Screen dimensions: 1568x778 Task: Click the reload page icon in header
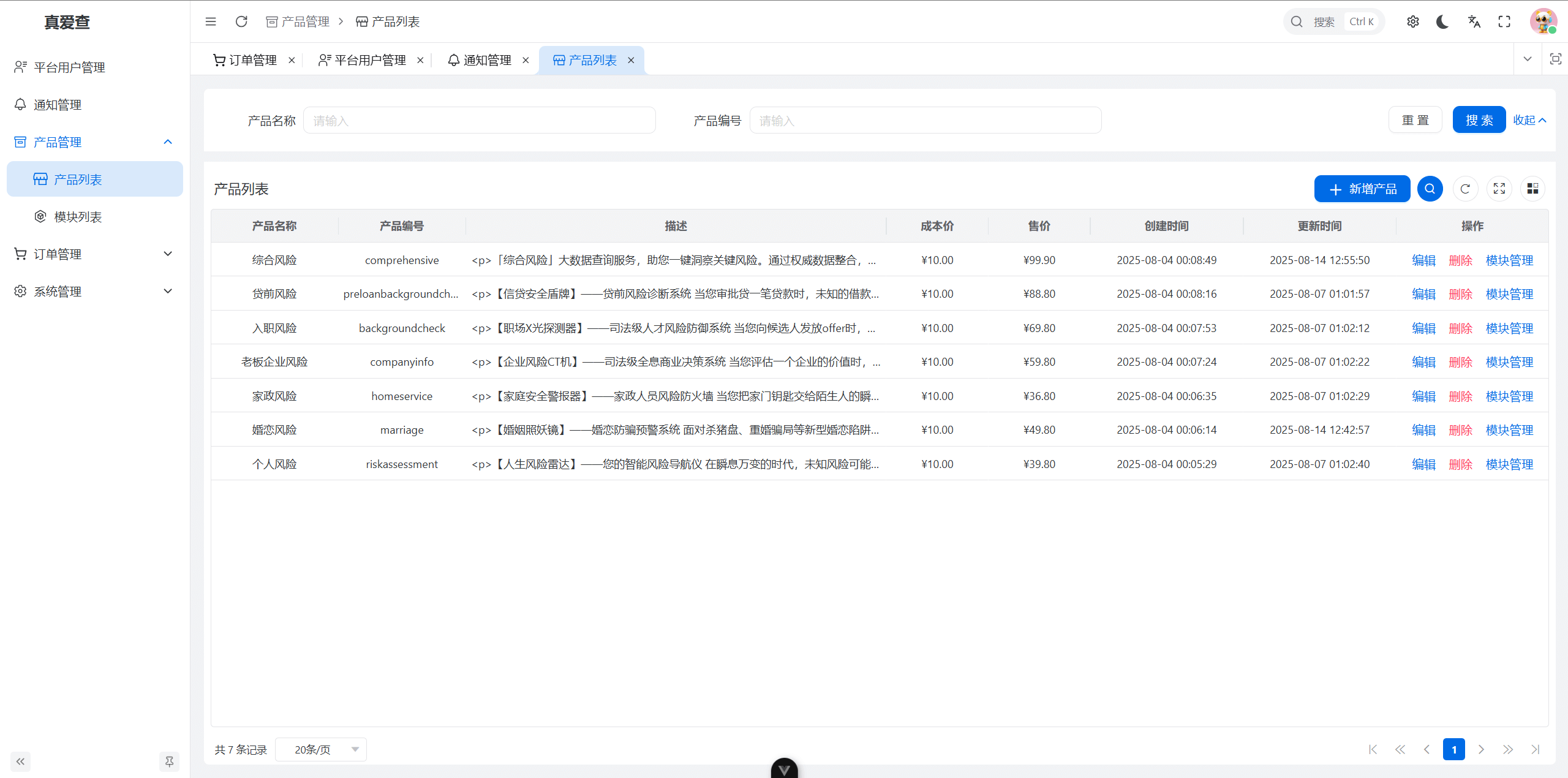coord(241,21)
